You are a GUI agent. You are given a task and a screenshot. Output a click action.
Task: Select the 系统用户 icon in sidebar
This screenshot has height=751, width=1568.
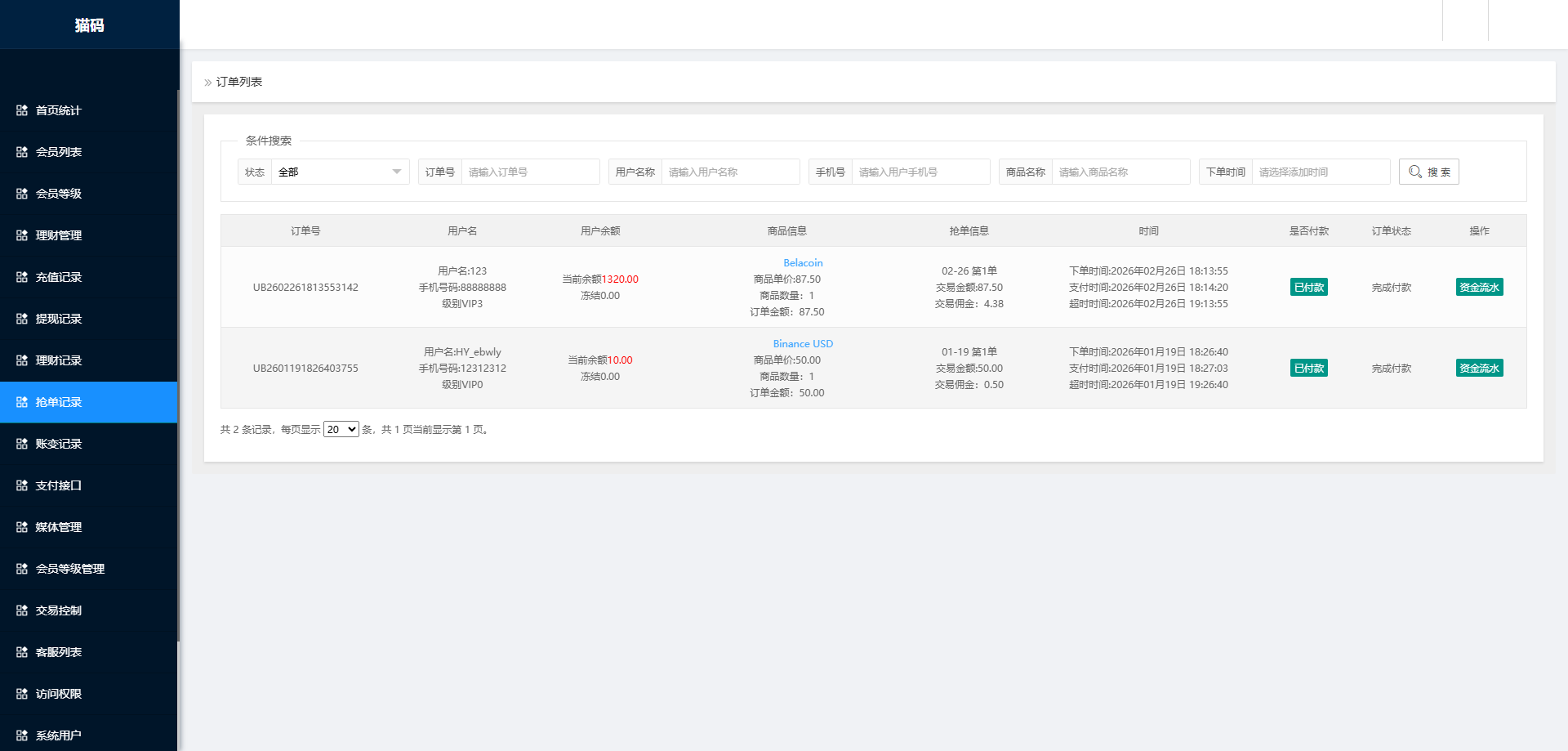22,735
